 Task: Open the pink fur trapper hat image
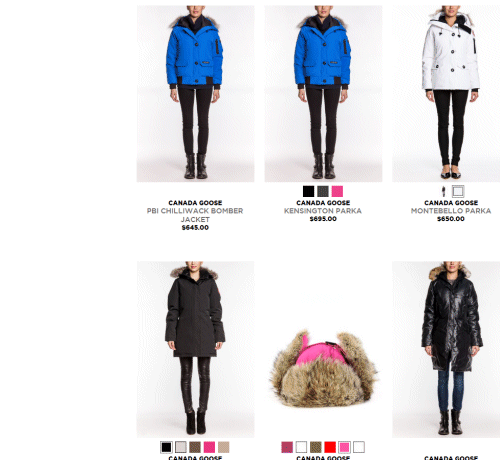323,368
